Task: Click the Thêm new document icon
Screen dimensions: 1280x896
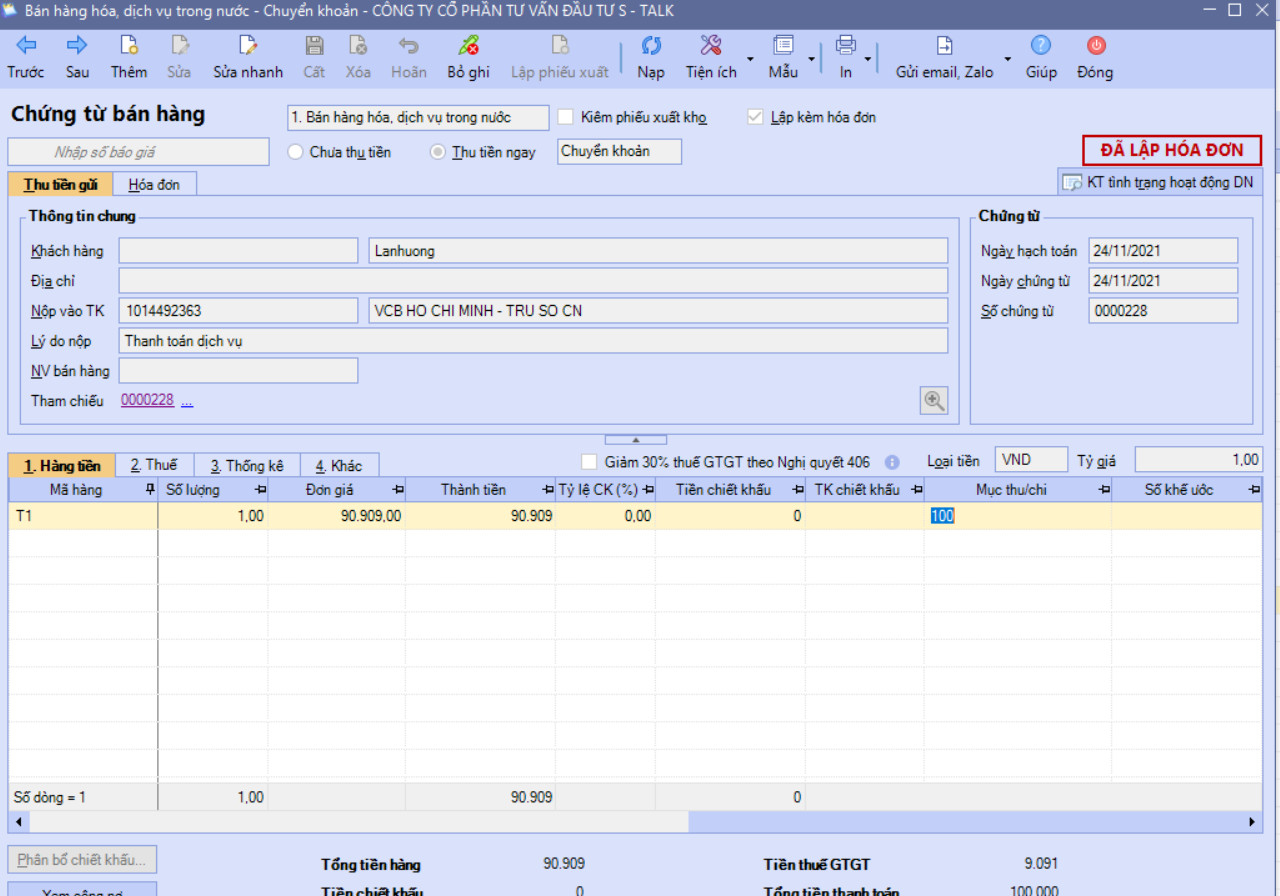Action: click(x=129, y=45)
